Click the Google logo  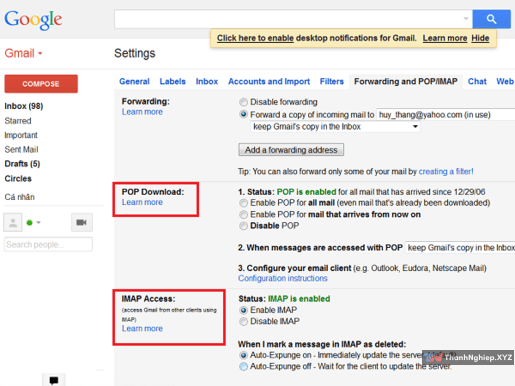point(33,19)
